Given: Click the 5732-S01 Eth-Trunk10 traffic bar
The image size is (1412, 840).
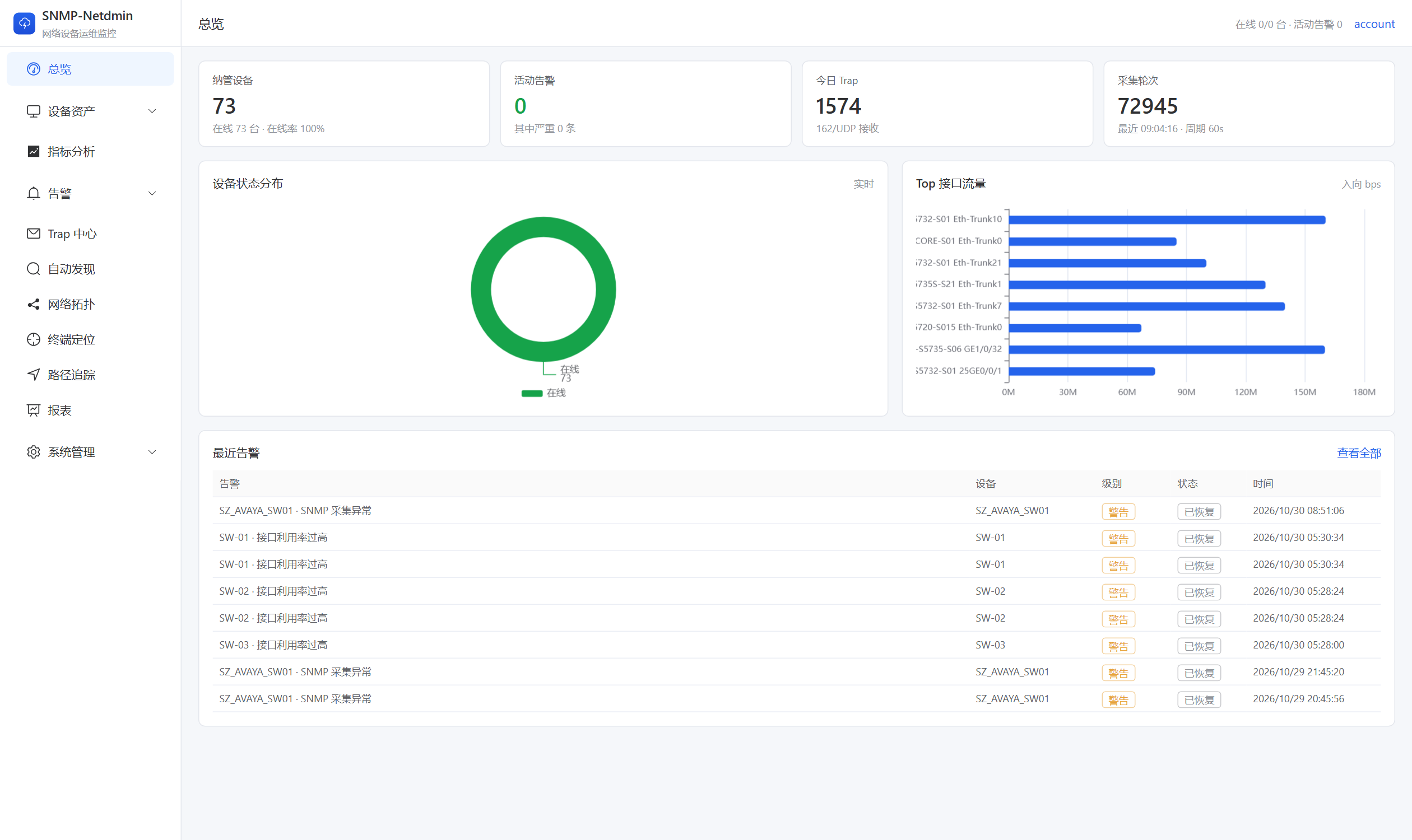Looking at the screenshot, I should 1167,220.
